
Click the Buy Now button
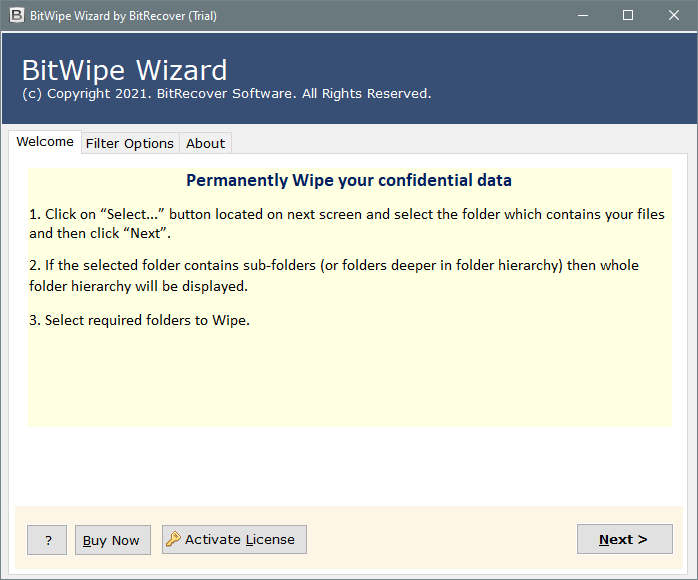pos(113,540)
